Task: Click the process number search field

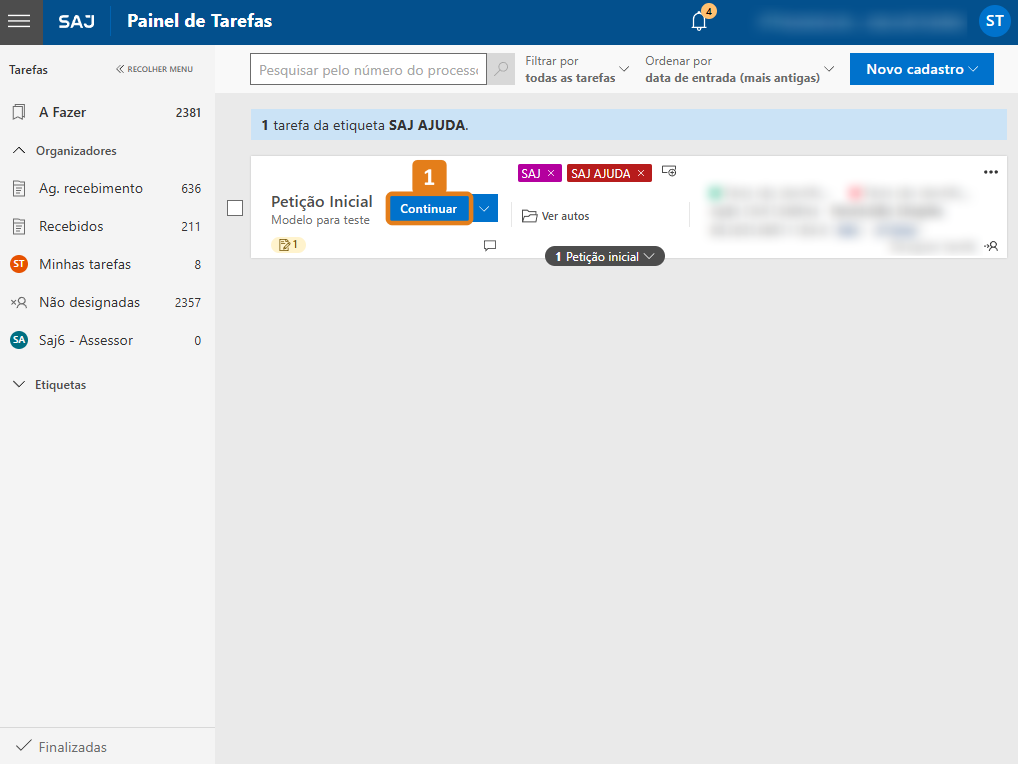Action: 367,70
